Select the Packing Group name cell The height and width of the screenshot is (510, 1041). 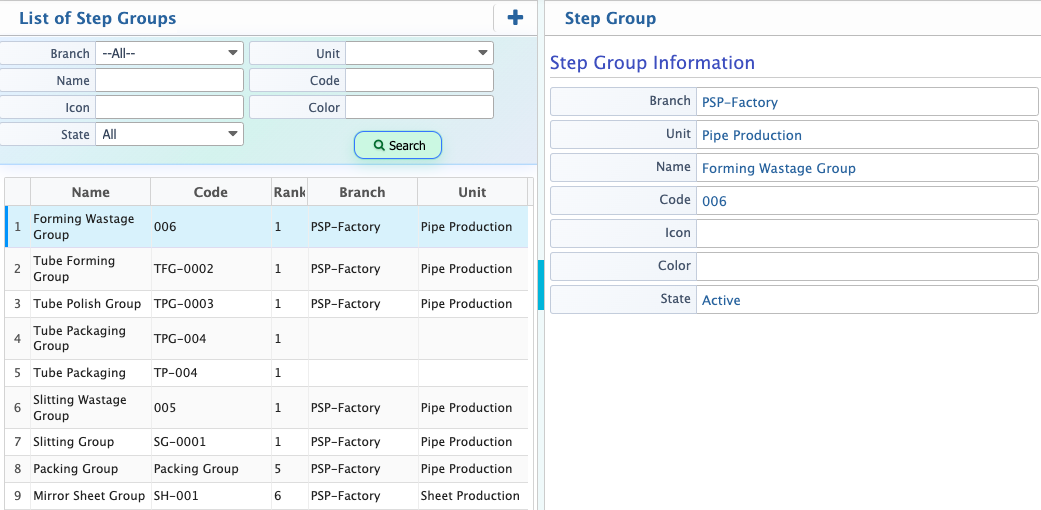coord(91,469)
